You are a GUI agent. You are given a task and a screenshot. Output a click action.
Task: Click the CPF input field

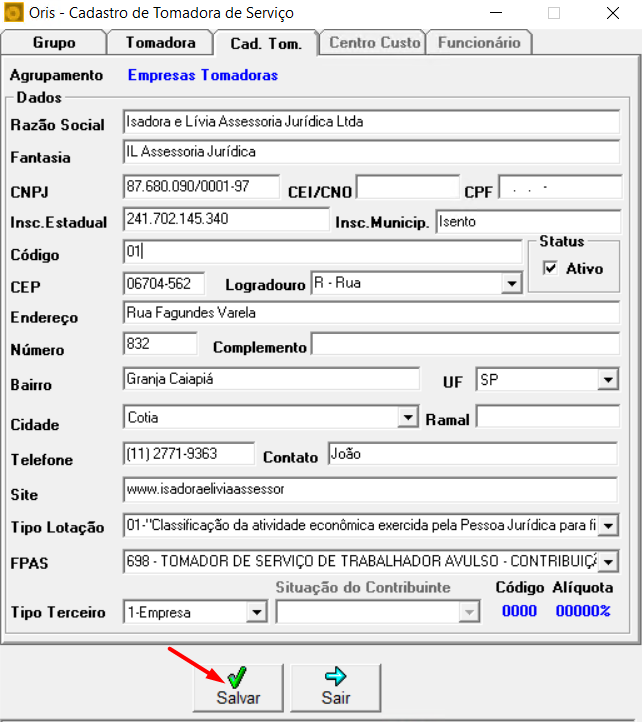pos(560,187)
